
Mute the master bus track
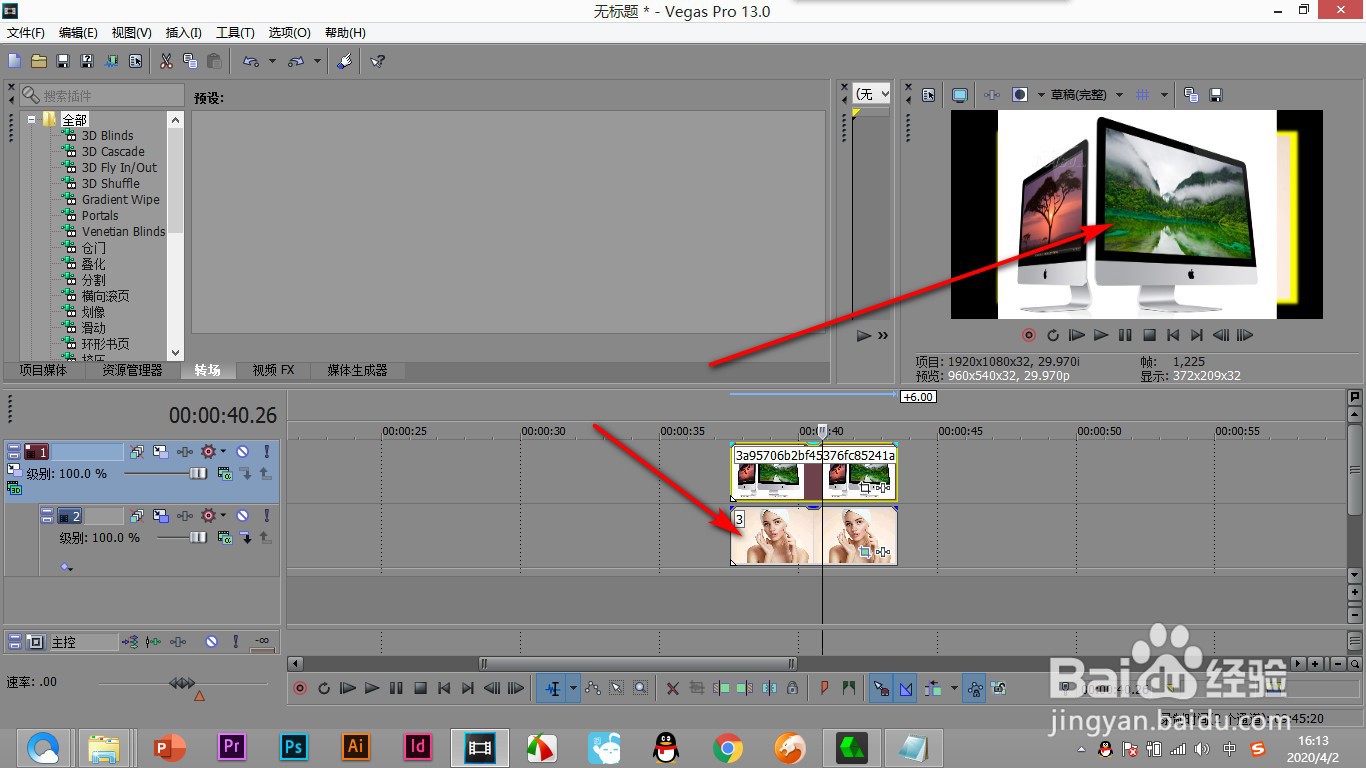click(x=211, y=642)
